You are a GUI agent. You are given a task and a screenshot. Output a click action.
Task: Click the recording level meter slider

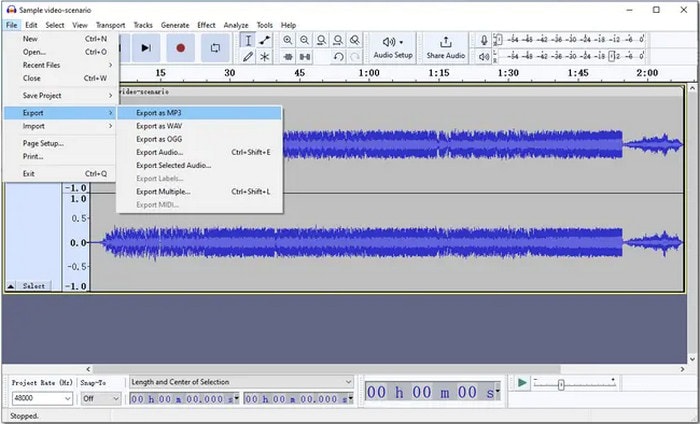[x=499, y=40]
